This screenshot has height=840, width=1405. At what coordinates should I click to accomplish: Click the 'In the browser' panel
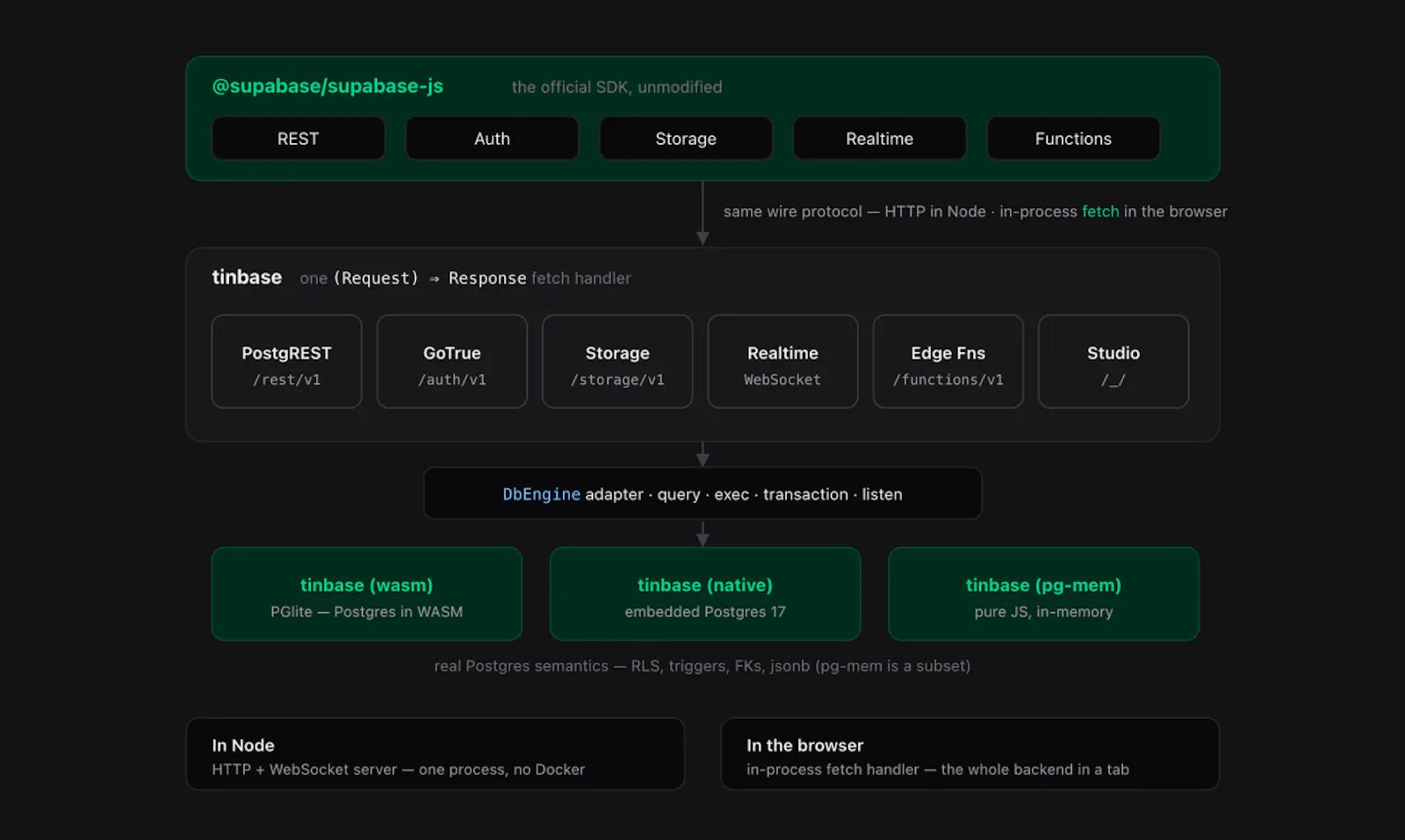[969, 754]
